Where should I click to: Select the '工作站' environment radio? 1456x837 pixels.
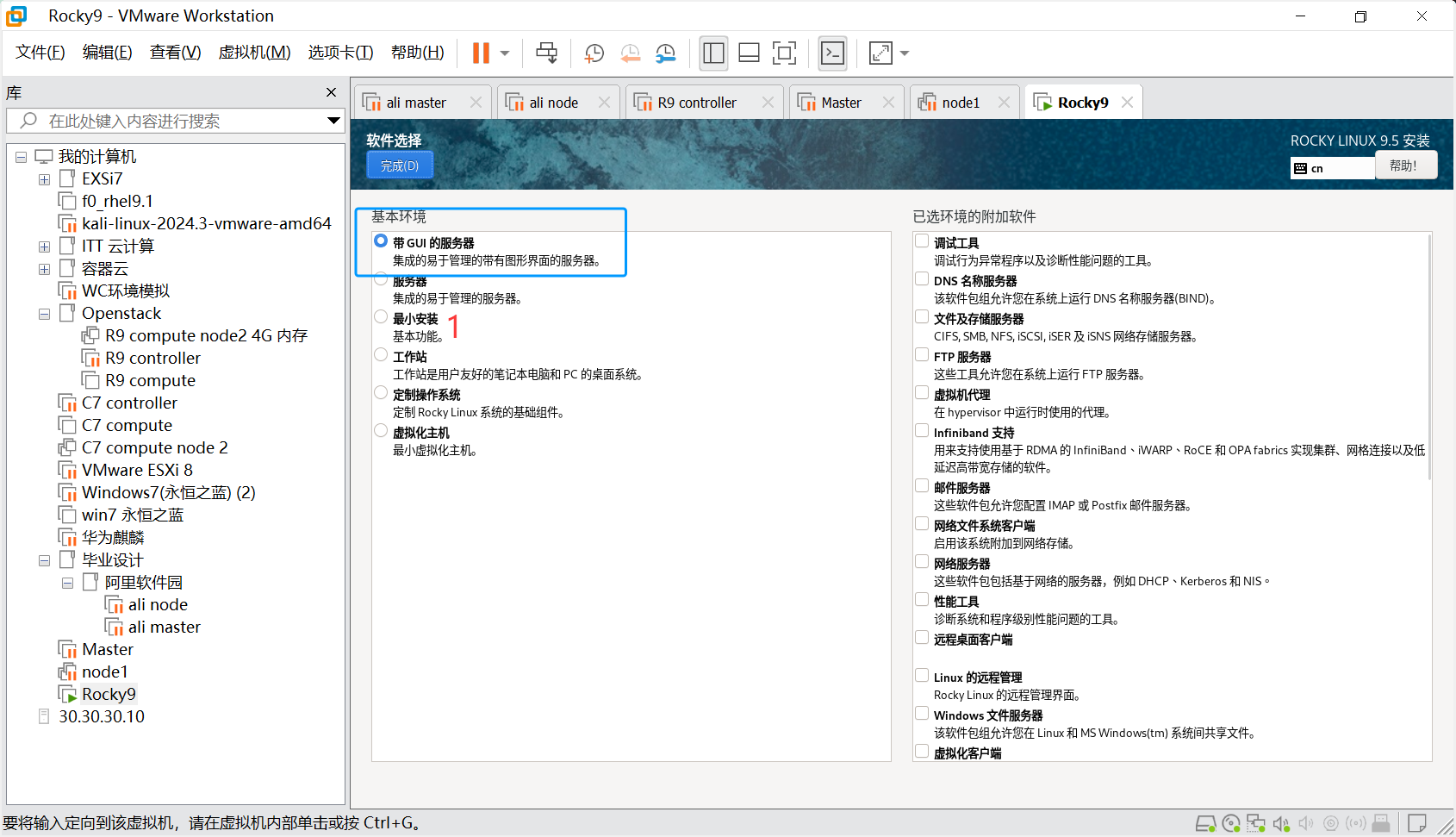point(381,355)
